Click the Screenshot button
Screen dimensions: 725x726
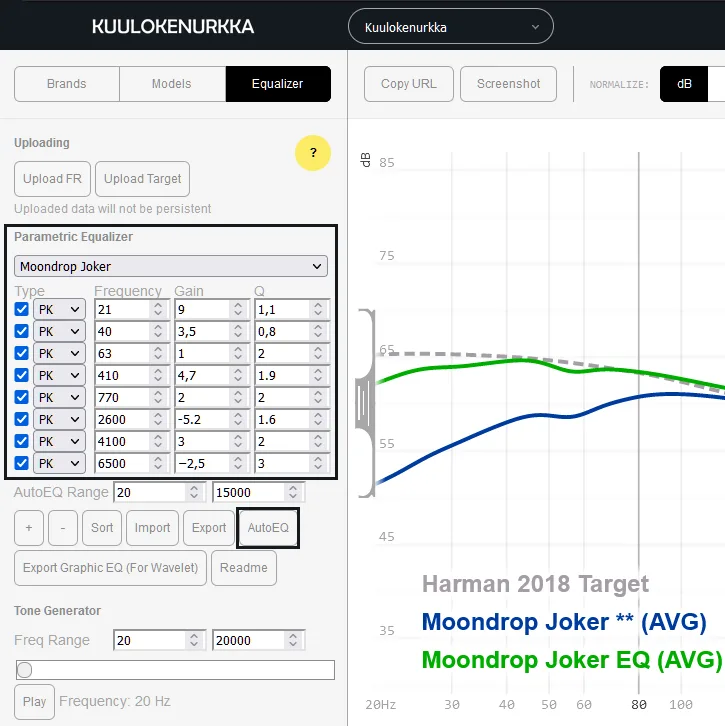pos(508,84)
